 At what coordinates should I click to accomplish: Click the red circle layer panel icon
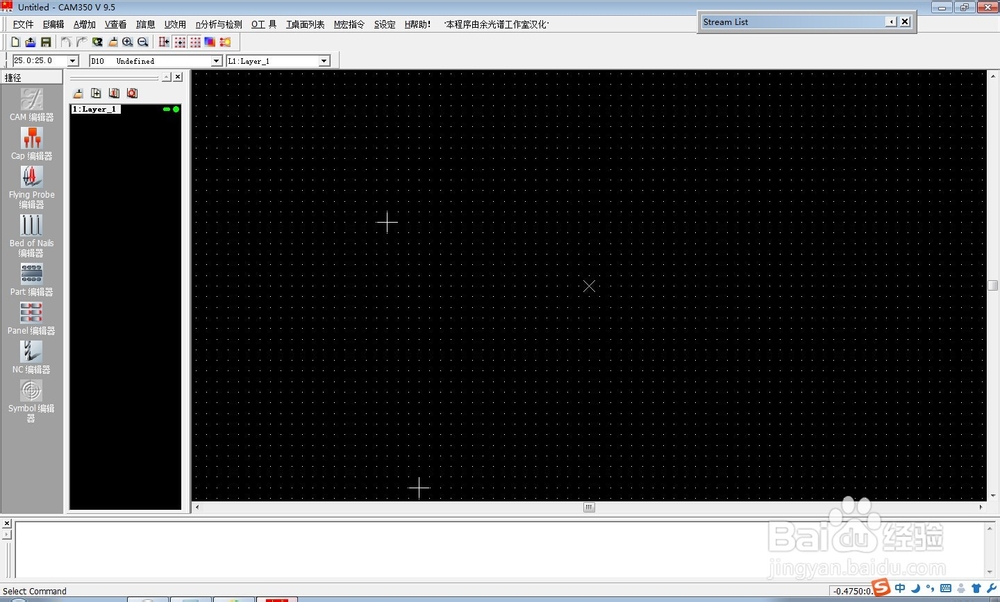(132, 93)
